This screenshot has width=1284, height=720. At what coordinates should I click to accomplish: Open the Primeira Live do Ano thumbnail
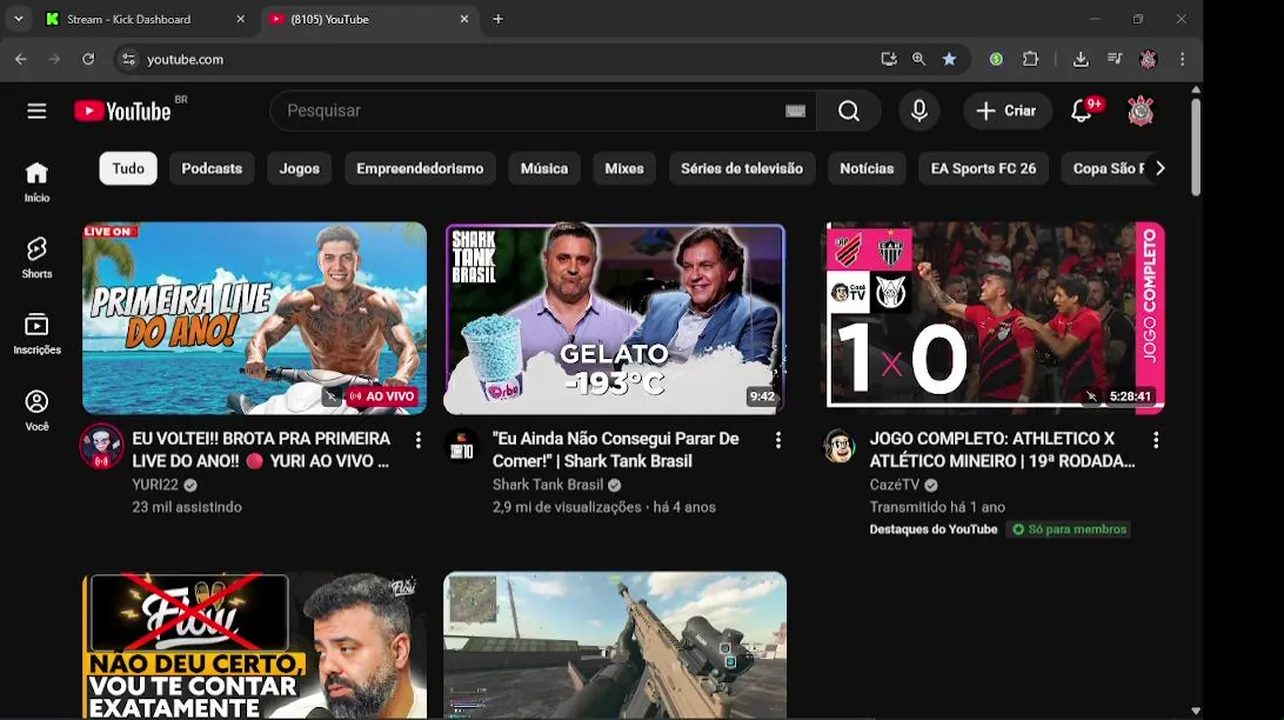[254, 318]
